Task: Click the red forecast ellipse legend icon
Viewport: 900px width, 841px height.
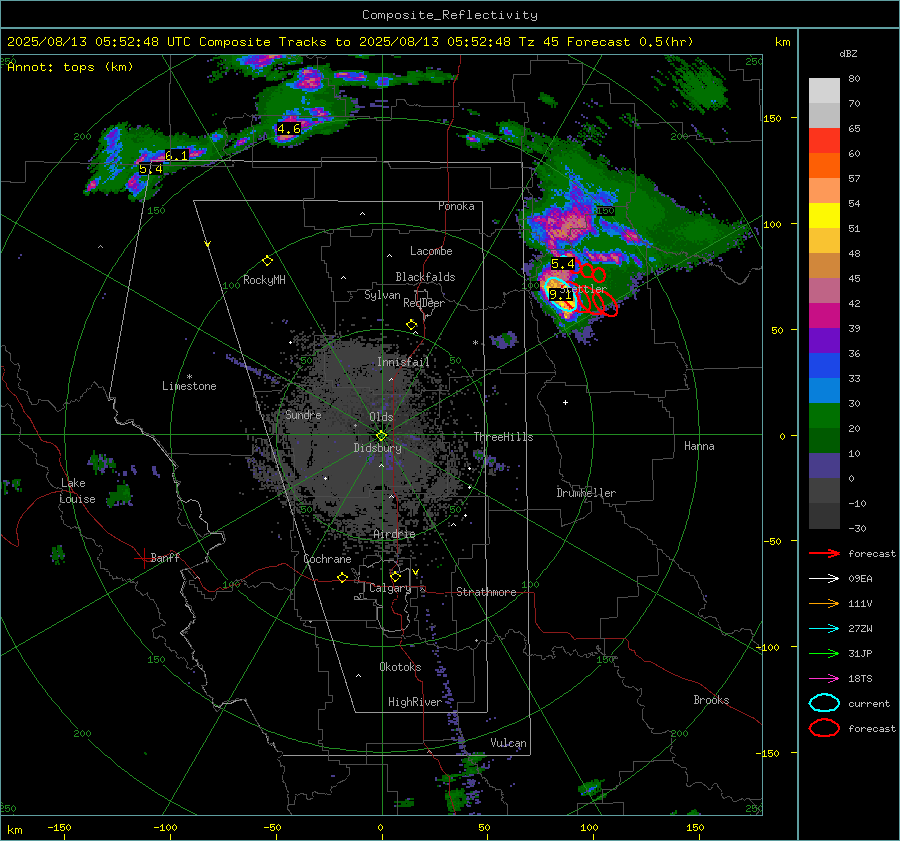Action: pos(824,728)
